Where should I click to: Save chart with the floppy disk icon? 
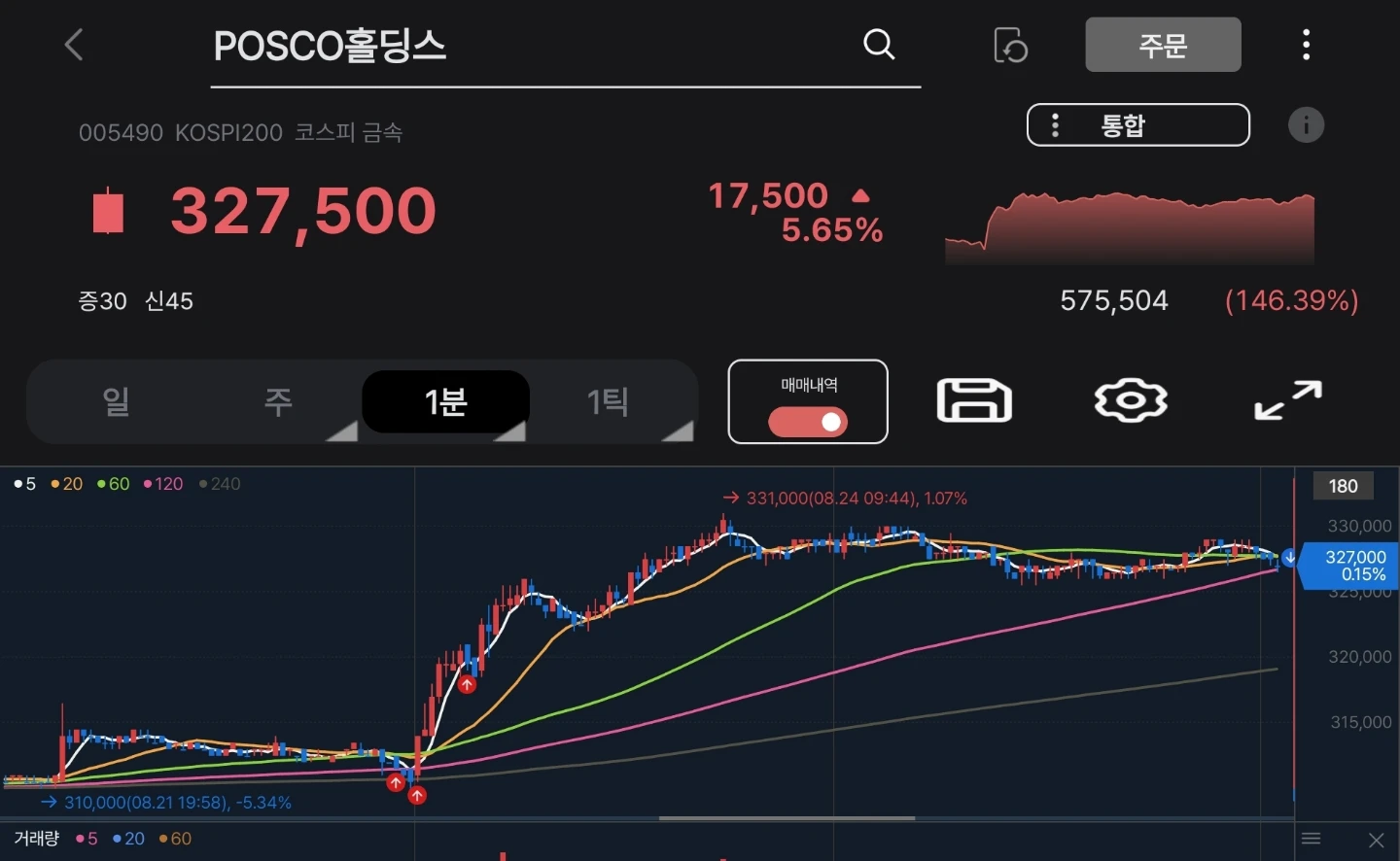pos(974,400)
